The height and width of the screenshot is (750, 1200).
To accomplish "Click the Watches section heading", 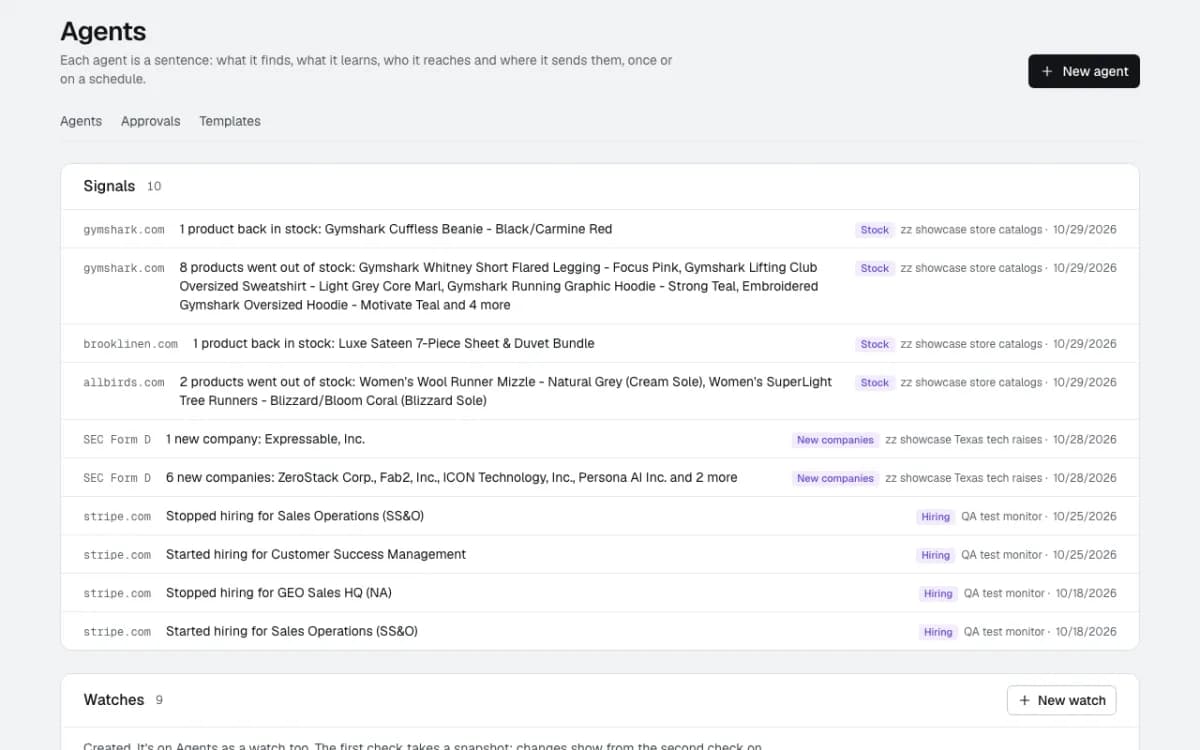I will (114, 700).
